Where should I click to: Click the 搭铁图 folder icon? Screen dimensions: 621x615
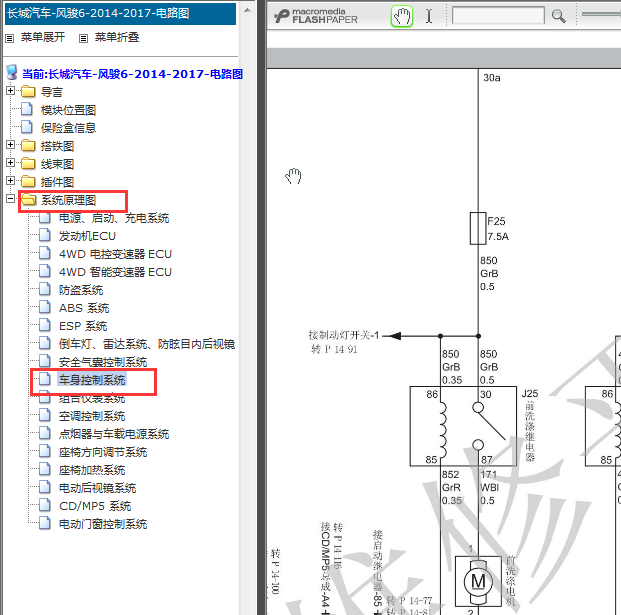28,145
